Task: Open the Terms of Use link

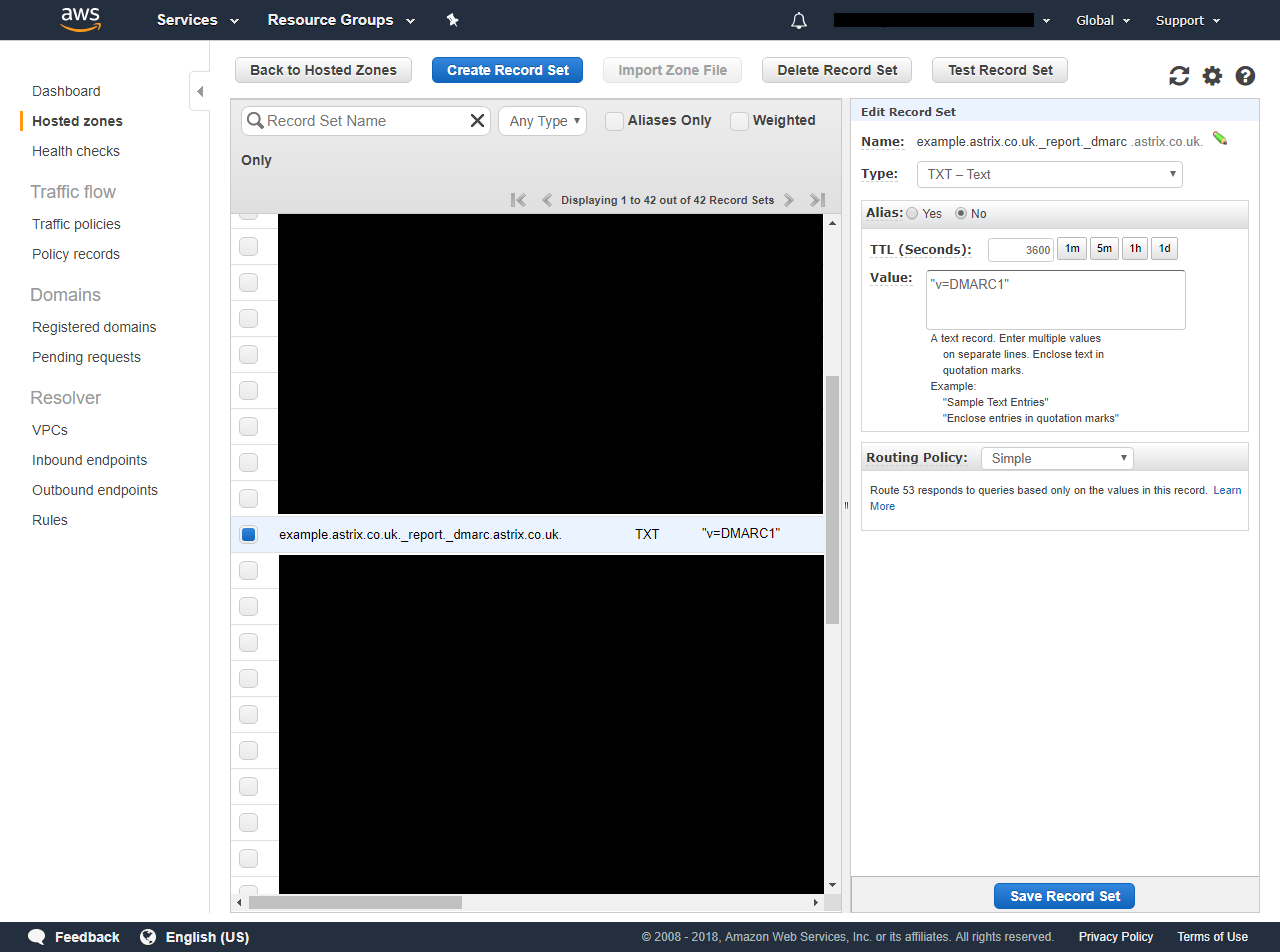Action: pyautogui.click(x=1212, y=937)
